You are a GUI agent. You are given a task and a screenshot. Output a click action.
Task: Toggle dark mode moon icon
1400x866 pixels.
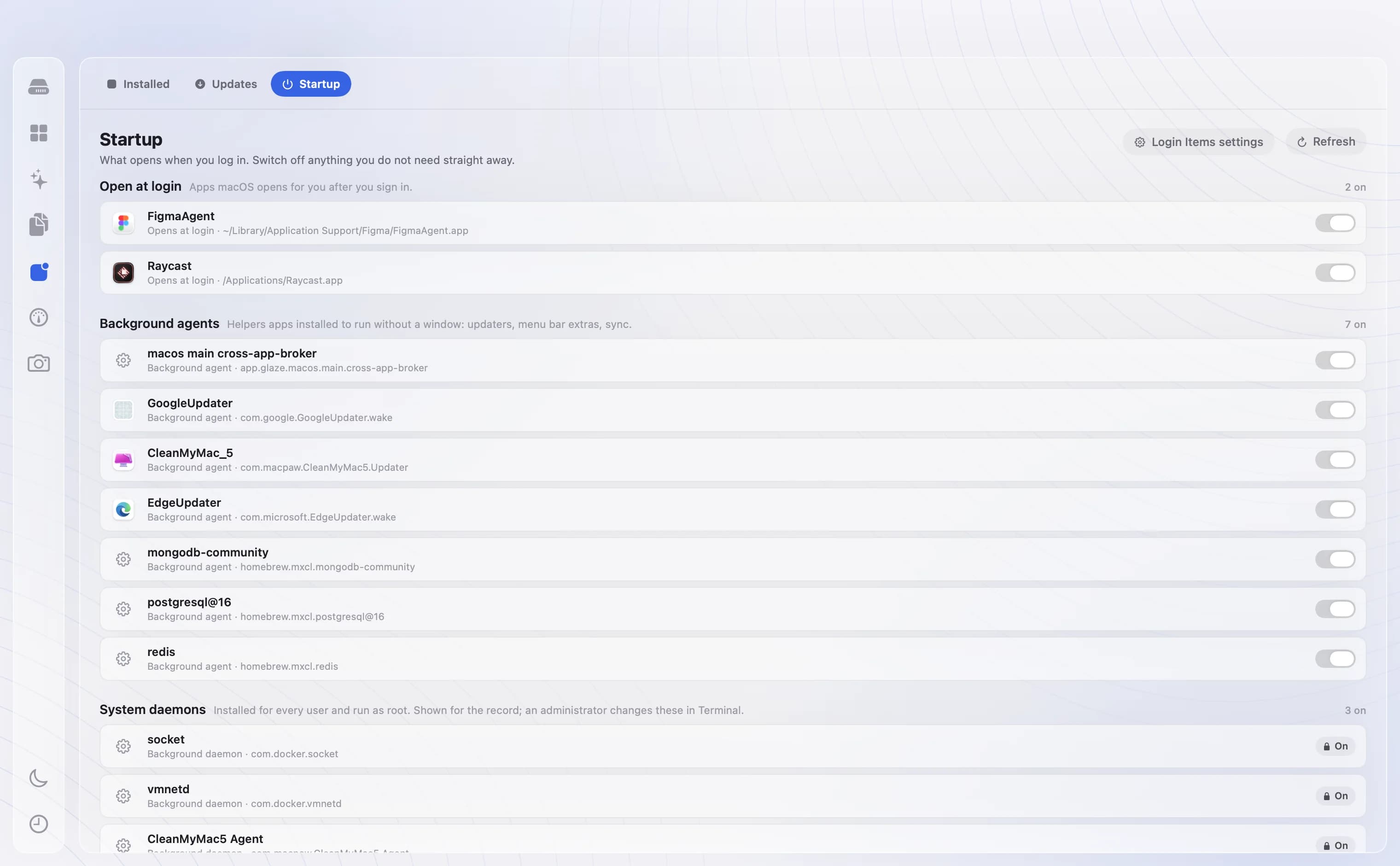pyautogui.click(x=38, y=778)
